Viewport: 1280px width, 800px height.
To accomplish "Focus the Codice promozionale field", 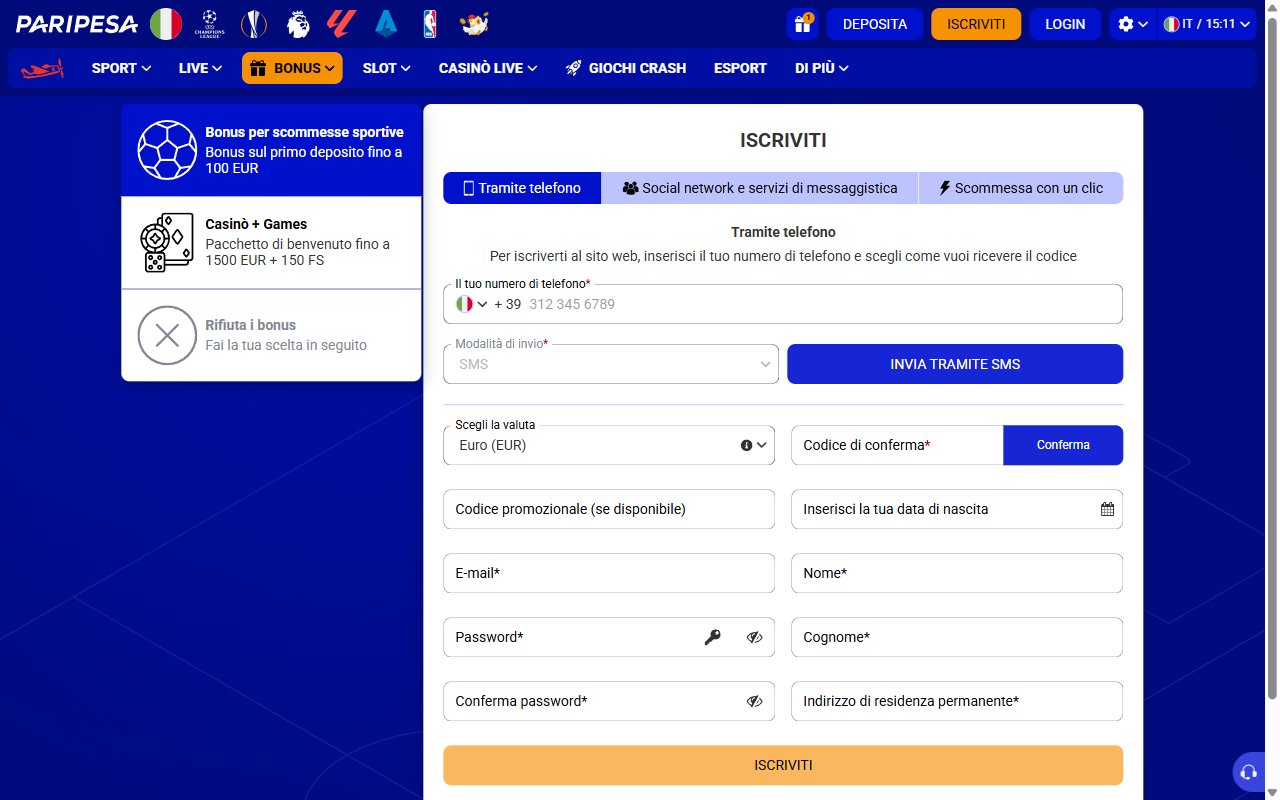I will tap(609, 509).
